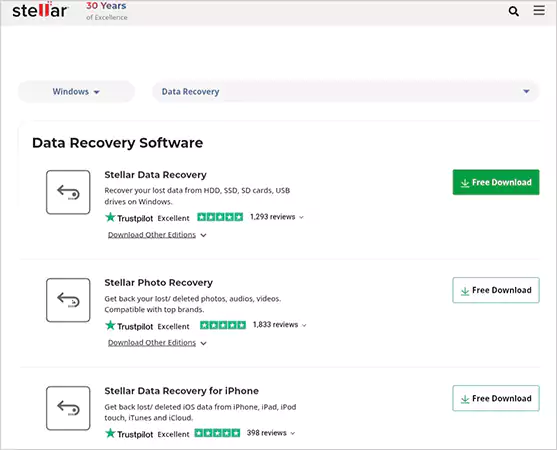Click 'Recover your lost data from HDD' description

[197, 196]
